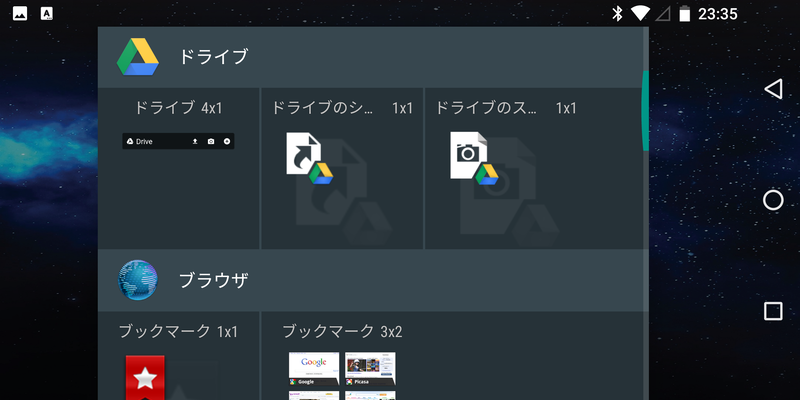Screen dimensions: 800x400
Task: Tap the Google Drive app icon
Action: 138,57
